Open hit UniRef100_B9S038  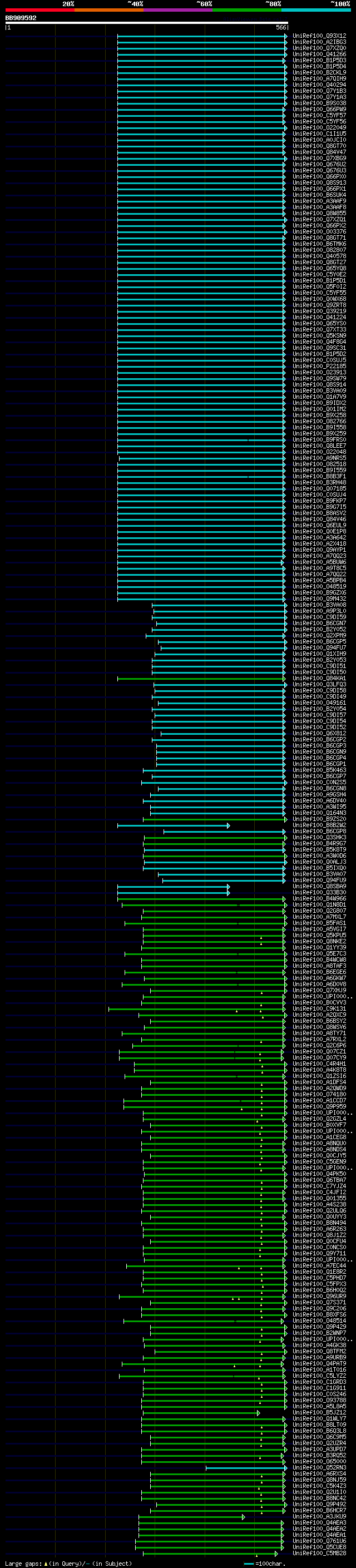coord(319,103)
